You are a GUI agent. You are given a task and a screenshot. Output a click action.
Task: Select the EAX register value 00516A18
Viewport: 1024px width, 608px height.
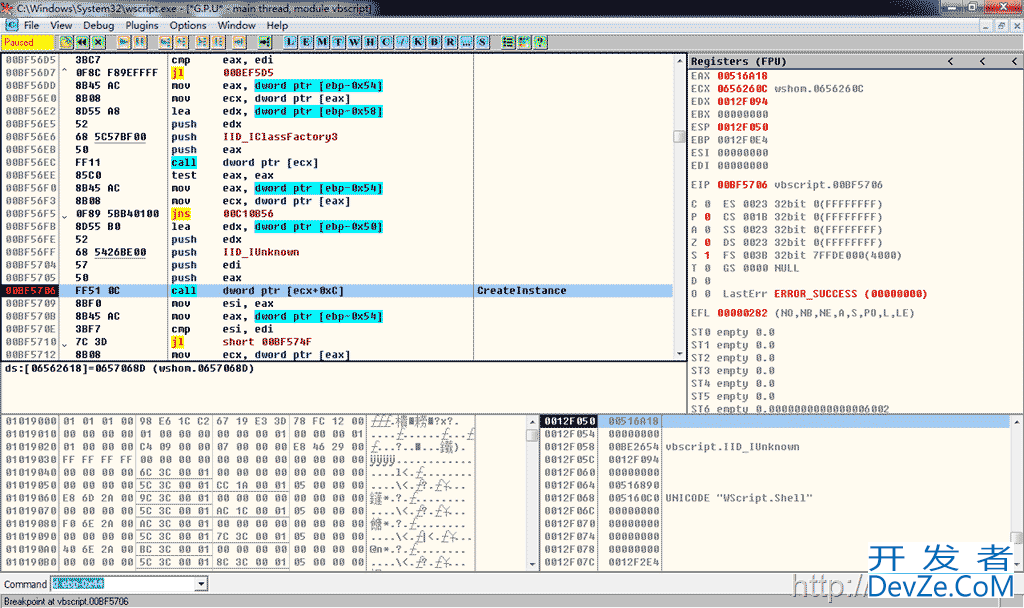[x=742, y=76]
